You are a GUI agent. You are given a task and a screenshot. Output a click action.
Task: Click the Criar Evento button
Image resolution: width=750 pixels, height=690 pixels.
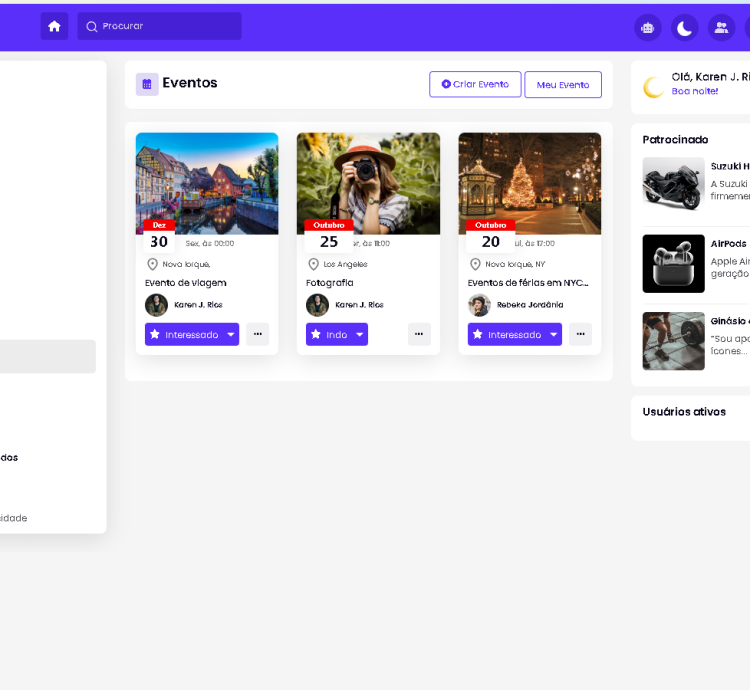[475, 84]
